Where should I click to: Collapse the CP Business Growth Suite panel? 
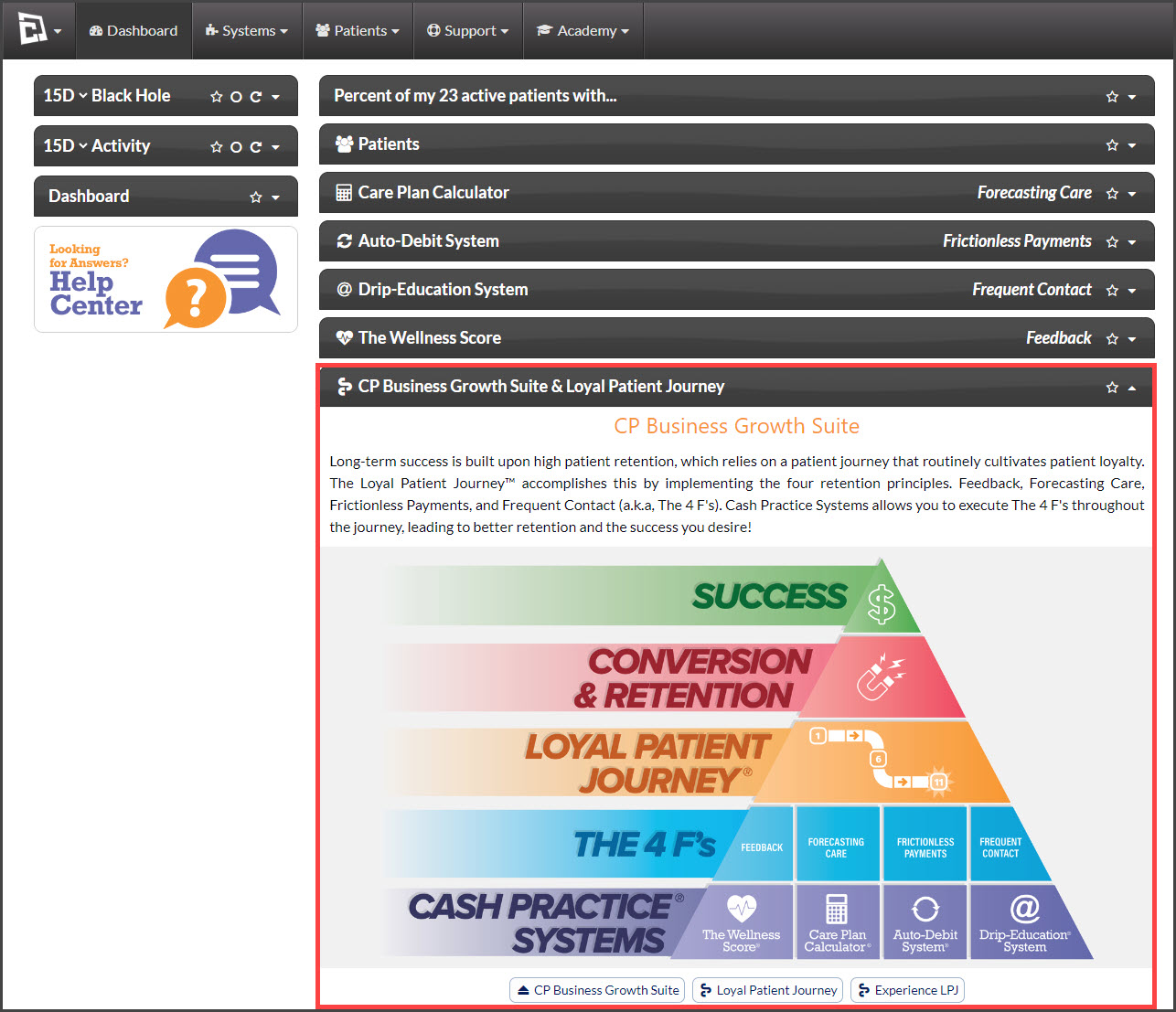coord(1132,388)
